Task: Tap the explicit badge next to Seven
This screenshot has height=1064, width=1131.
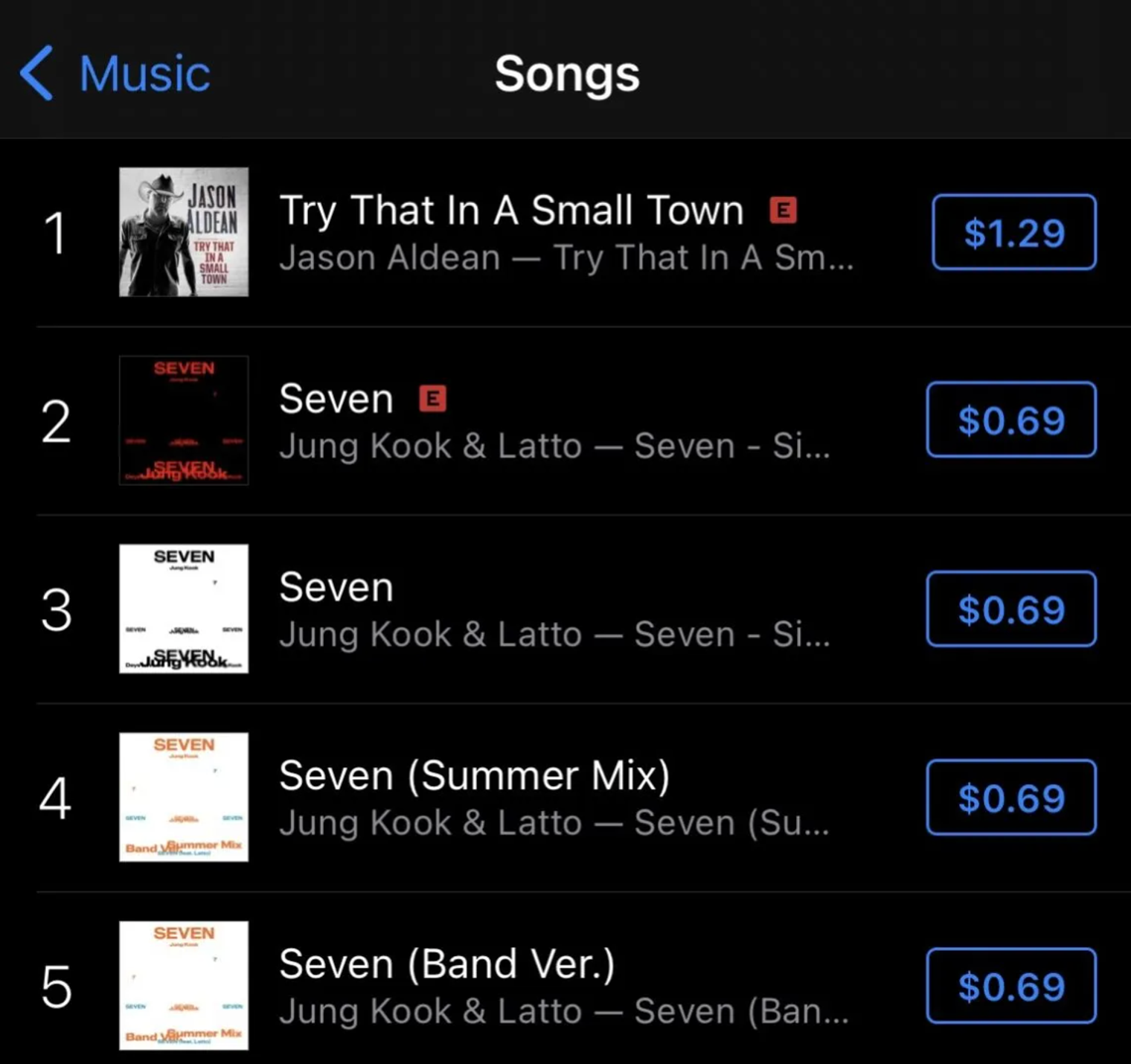Action: [x=432, y=399]
